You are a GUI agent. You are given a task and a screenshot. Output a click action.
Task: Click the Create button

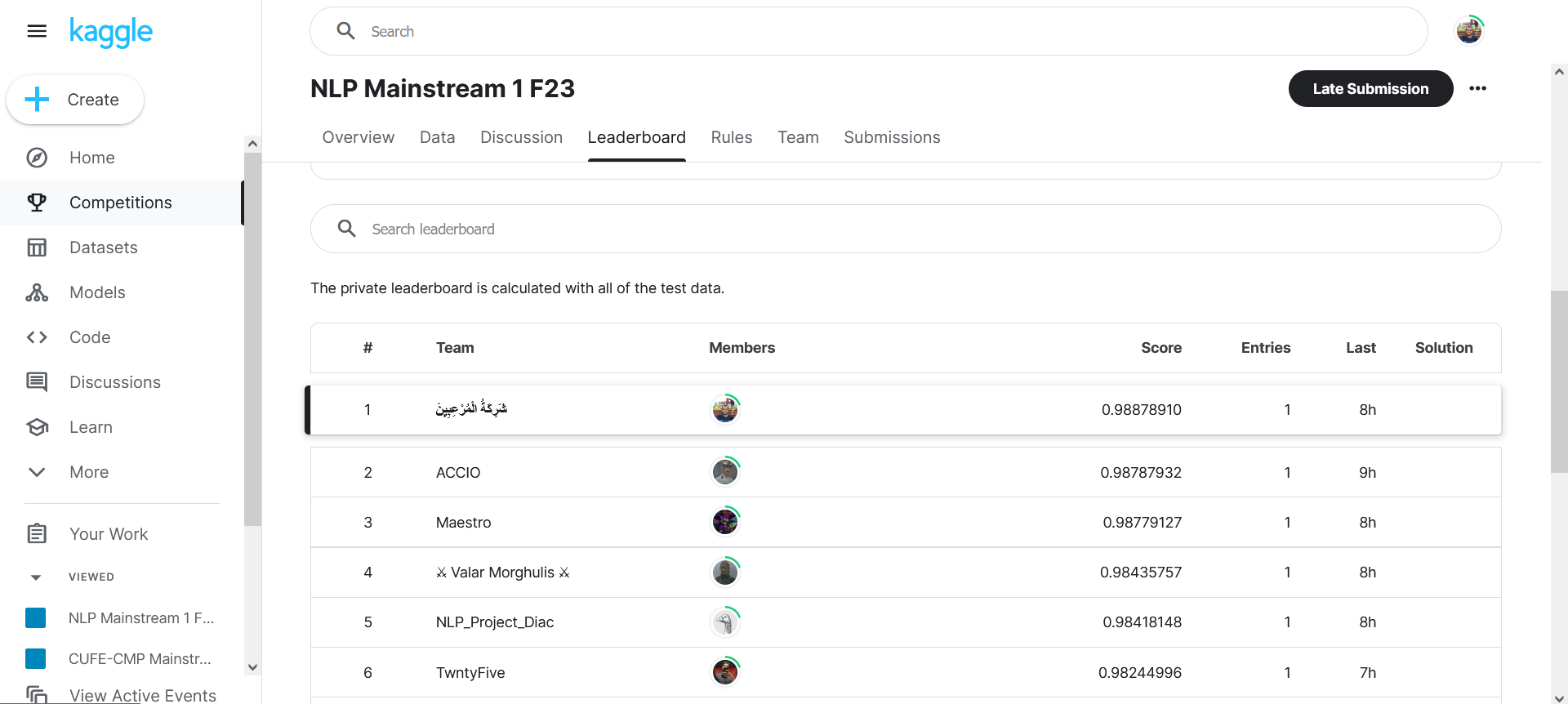75,100
